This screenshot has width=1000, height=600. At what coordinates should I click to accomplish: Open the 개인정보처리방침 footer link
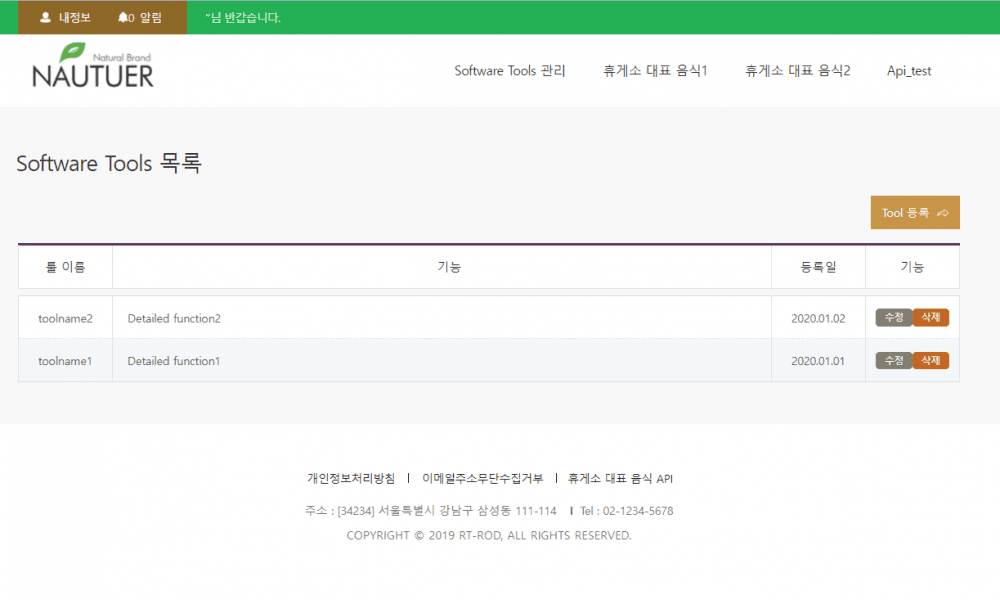point(351,478)
